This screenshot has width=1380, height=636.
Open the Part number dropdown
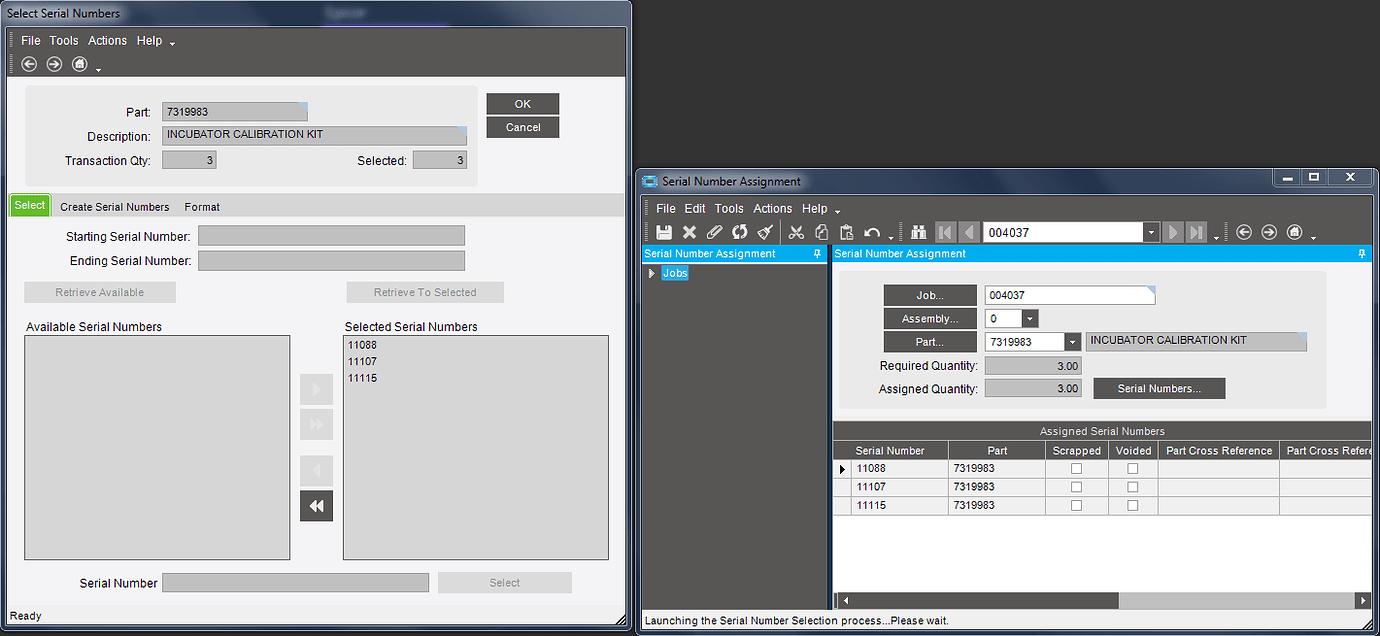tap(1070, 341)
